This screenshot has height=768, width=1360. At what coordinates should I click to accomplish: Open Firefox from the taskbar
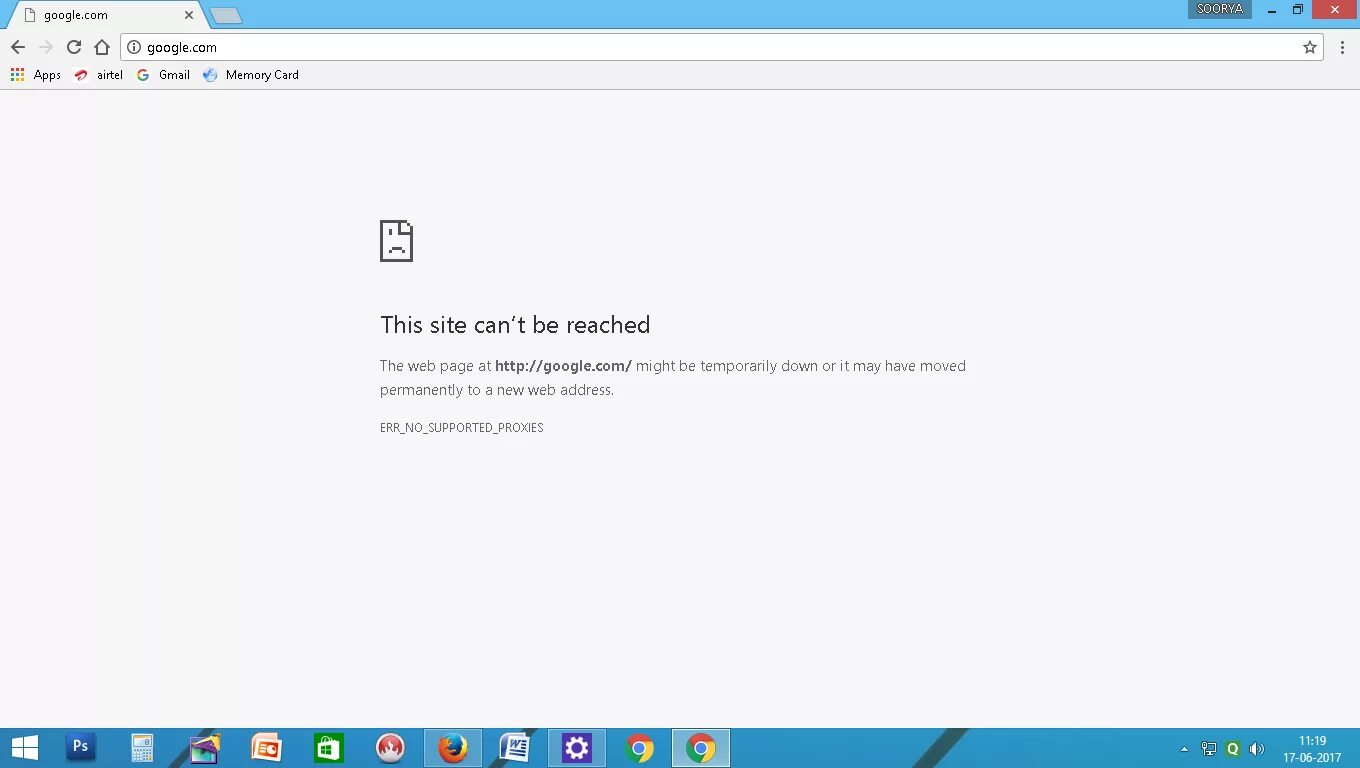452,747
